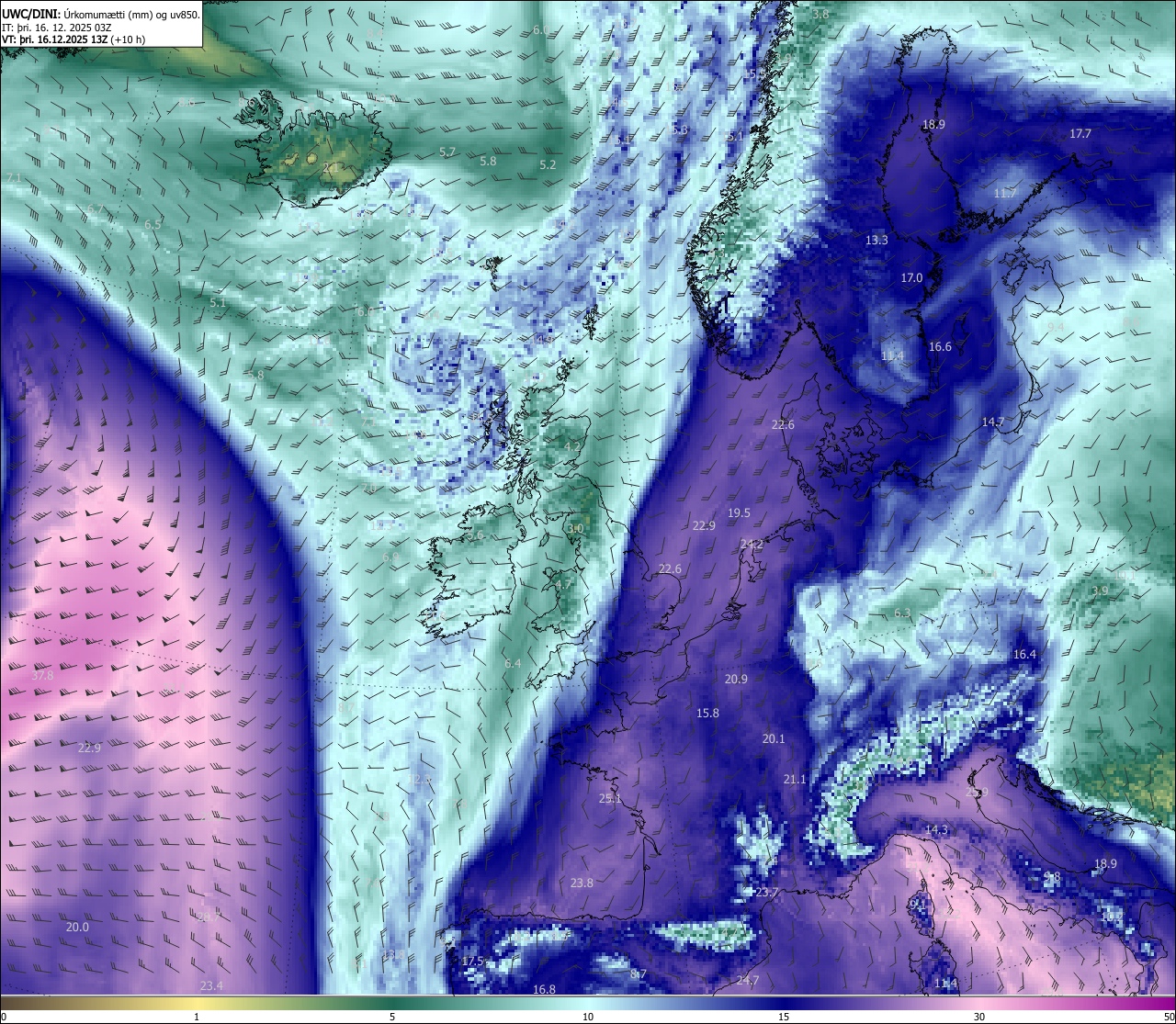Click the 25.1 value label
1176x1024 pixels.
[x=610, y=798]
